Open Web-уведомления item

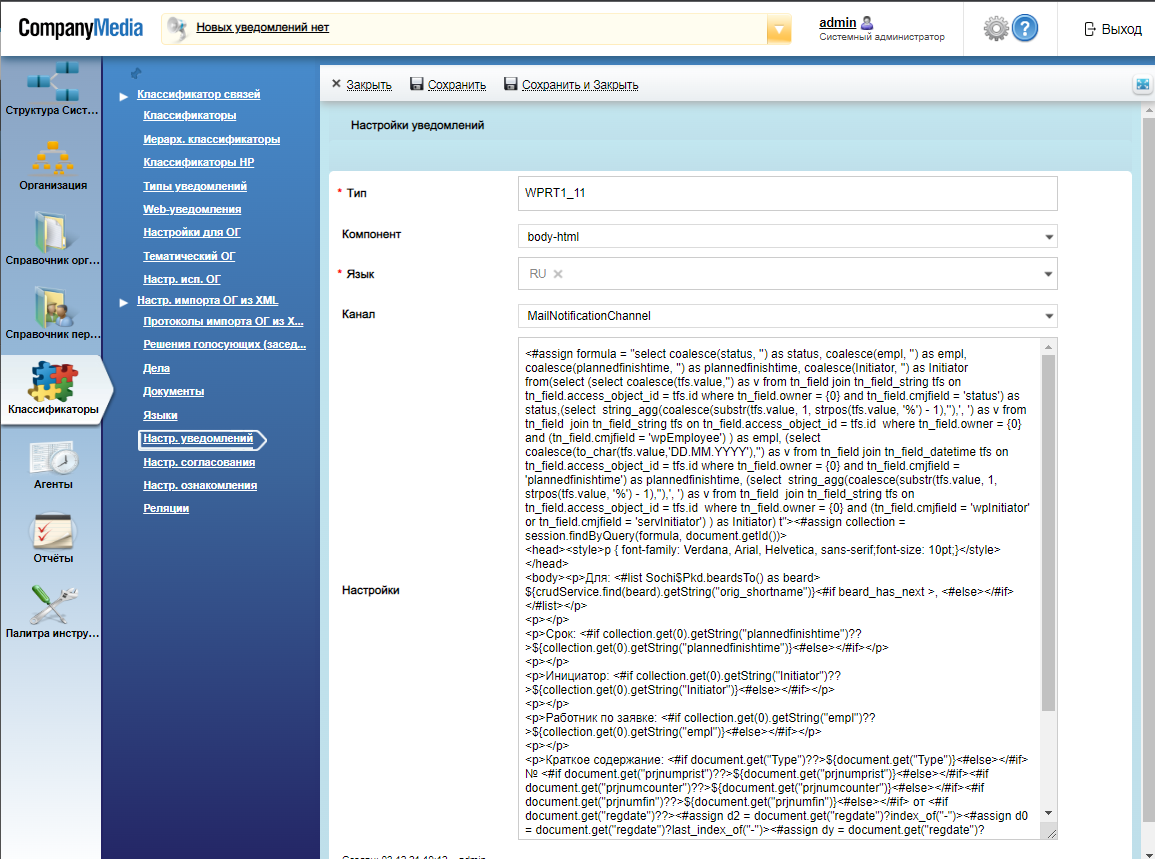pyautogui.click(x=192, y=209)
